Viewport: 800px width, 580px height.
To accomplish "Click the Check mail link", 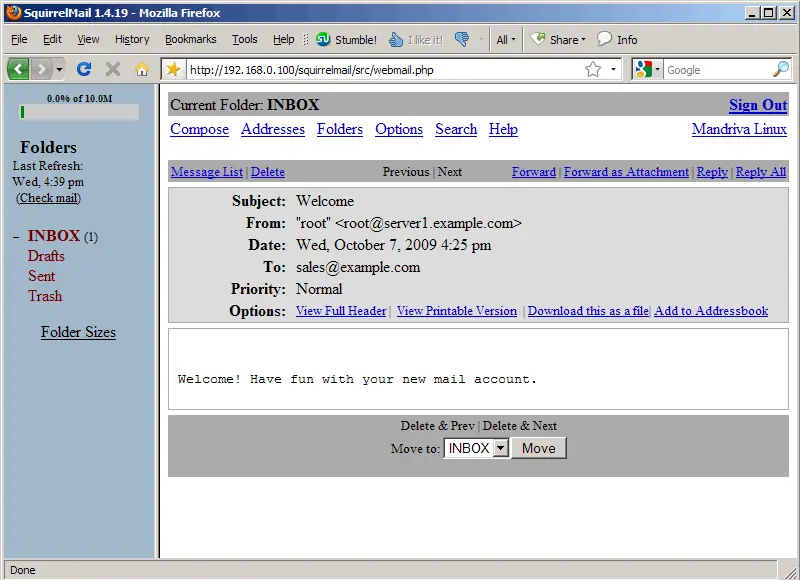I will [48, 198].
